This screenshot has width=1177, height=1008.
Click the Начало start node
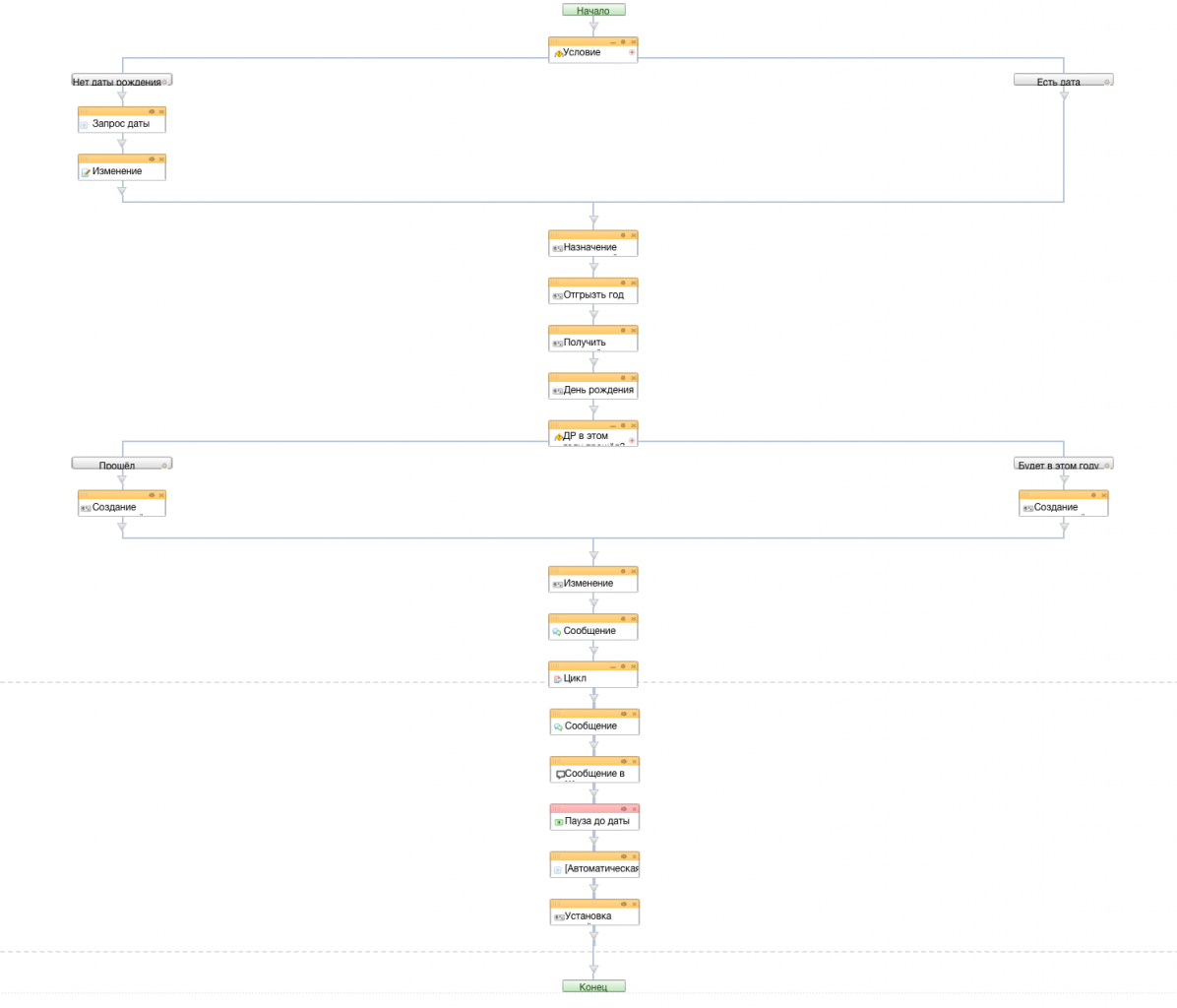pos(593,10)
